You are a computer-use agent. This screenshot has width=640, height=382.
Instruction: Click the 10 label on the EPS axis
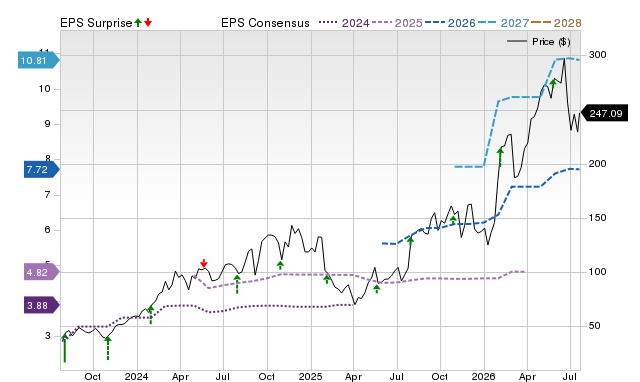click(x=44, y=89)
